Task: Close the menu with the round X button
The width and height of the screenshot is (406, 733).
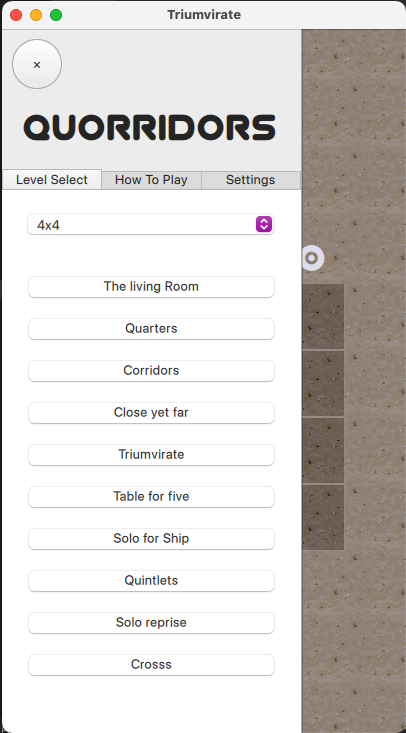Action: point(37,65)
